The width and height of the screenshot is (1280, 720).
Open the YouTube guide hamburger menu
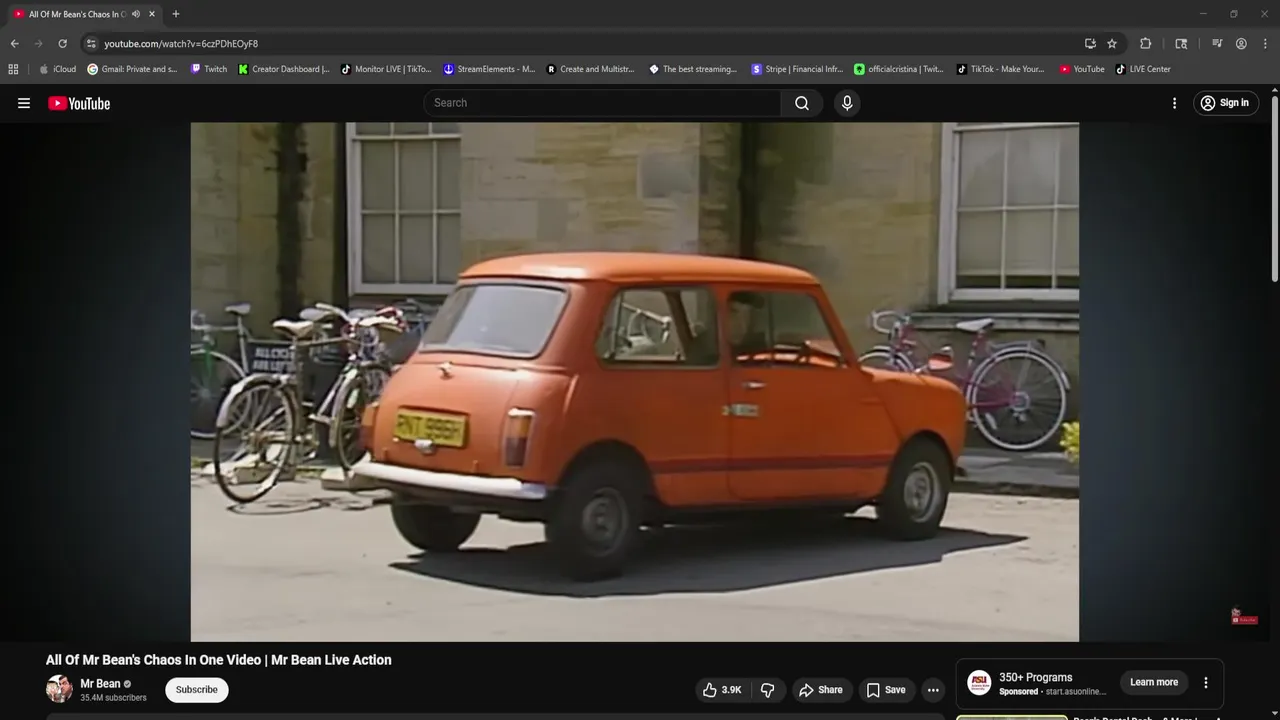click(x=24, y=103)
